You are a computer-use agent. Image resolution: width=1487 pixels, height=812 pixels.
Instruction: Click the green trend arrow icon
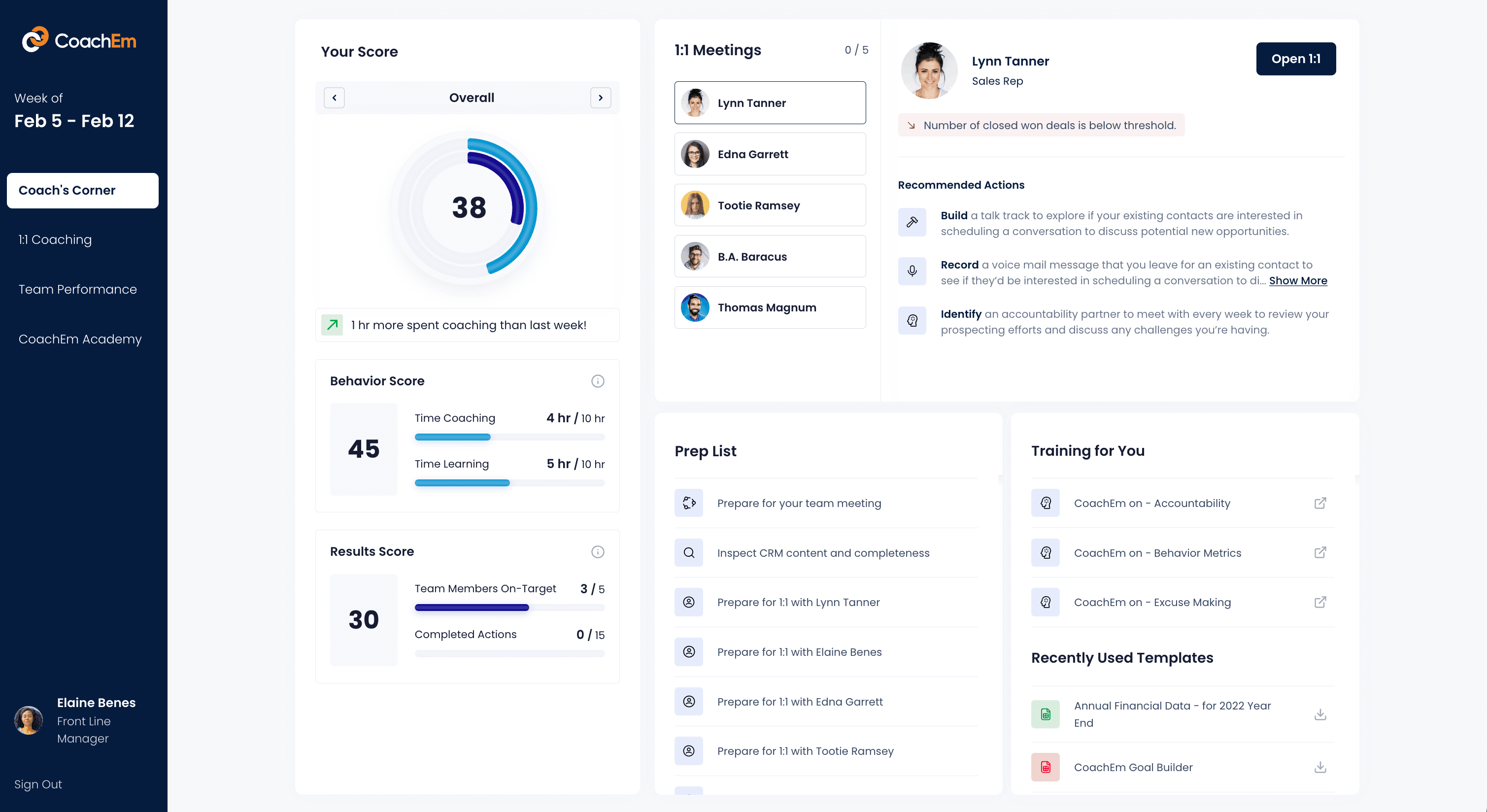coord(332,325)
